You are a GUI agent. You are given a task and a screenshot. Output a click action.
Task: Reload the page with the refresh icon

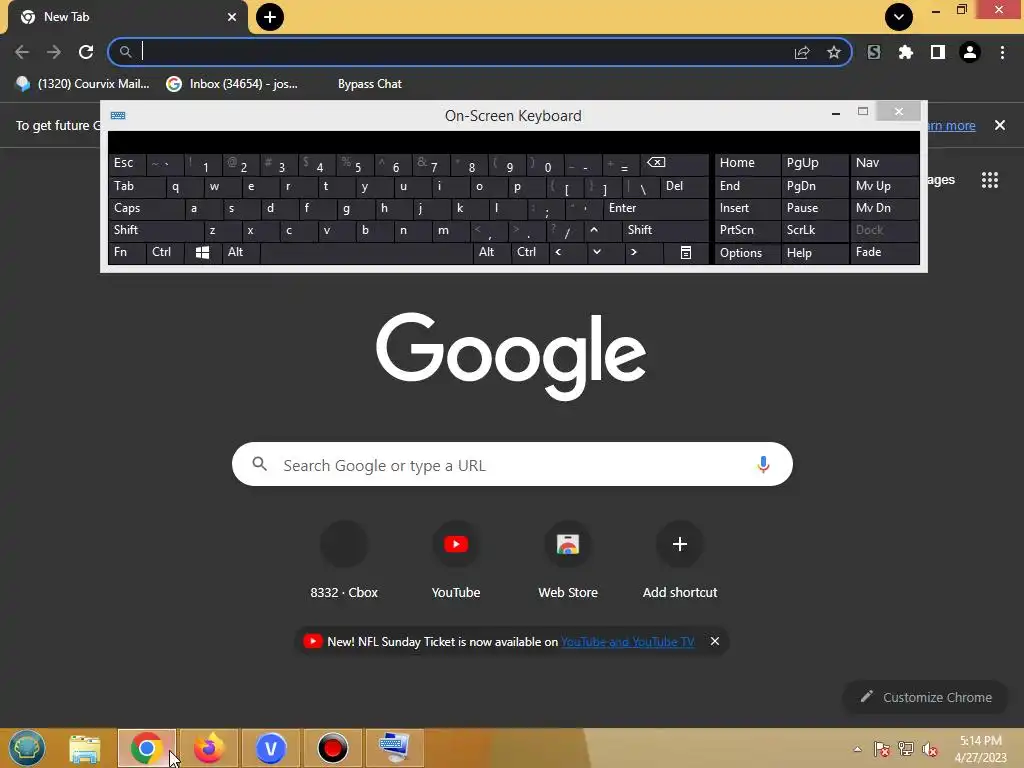point(86,52)
